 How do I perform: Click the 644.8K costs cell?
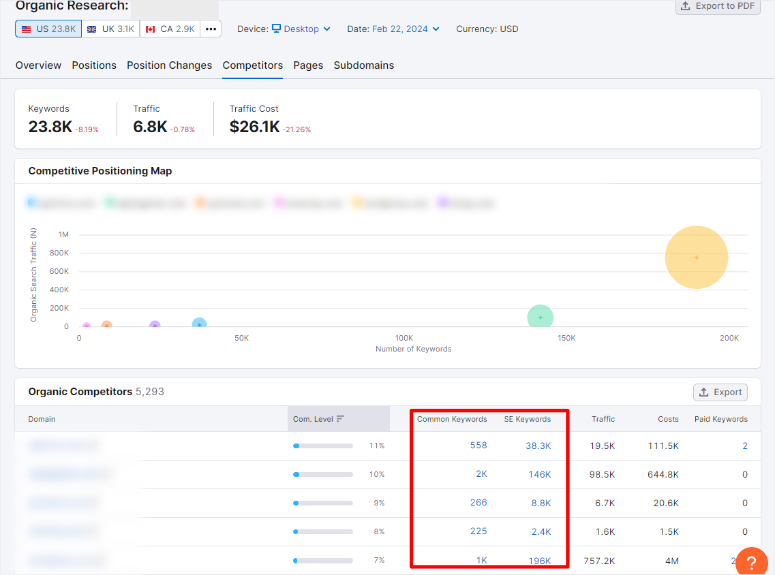[663, 474]
